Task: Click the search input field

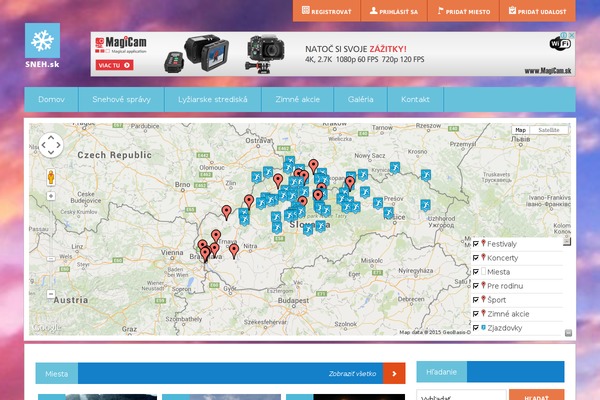Action: [461, 395]
